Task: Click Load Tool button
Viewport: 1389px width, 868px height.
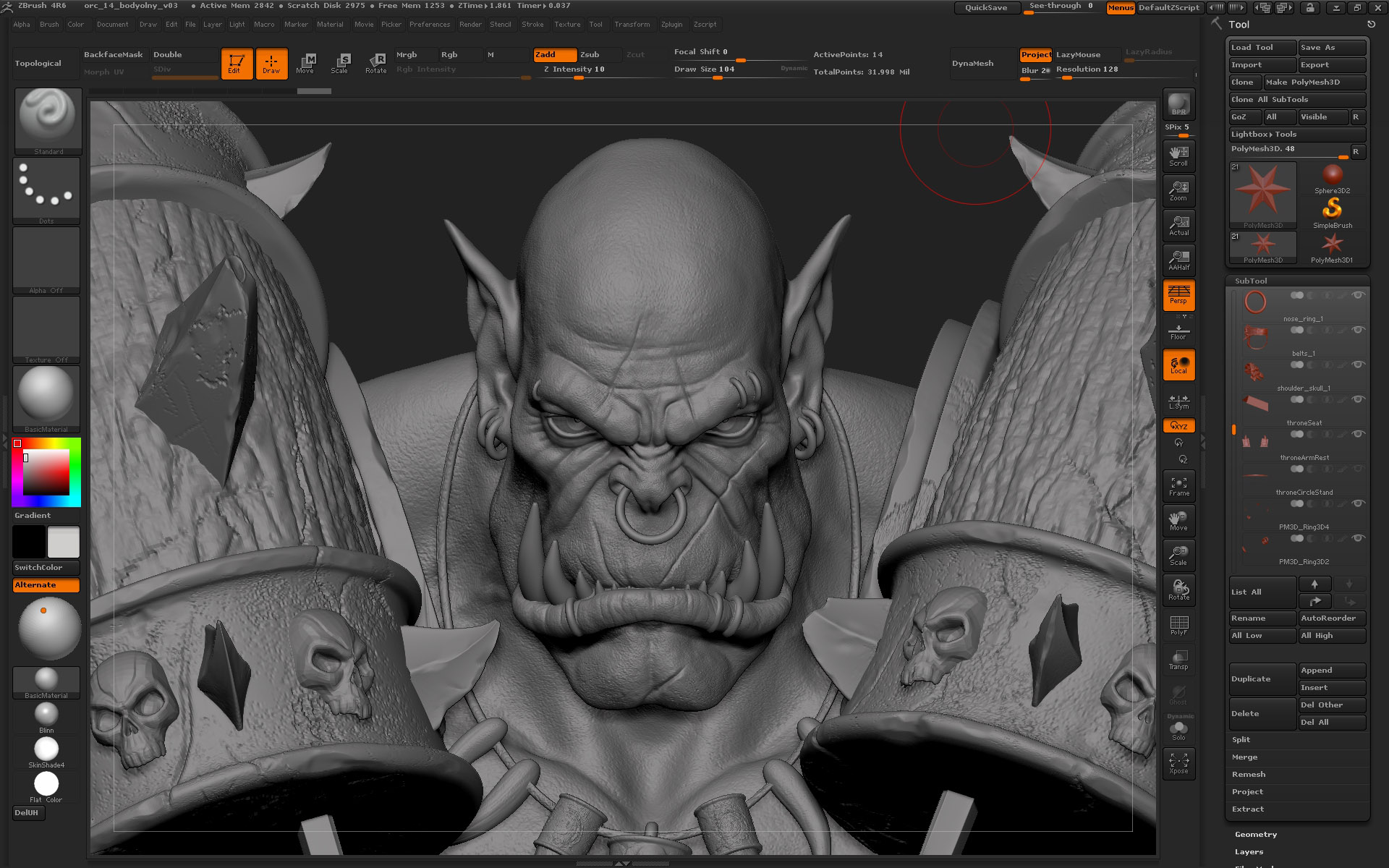Action: pyautogui.click(x=1262, y=48)
